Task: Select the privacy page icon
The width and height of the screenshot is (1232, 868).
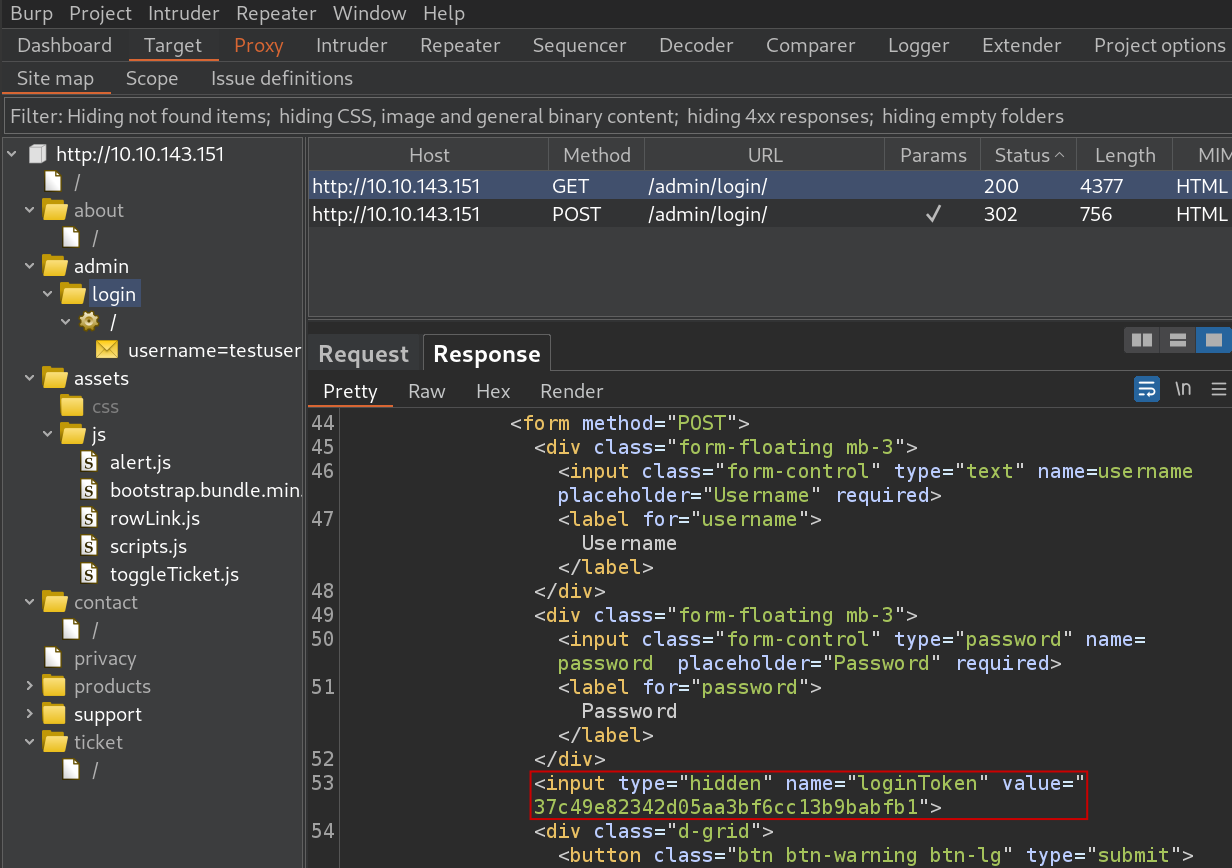Action: 54,658
